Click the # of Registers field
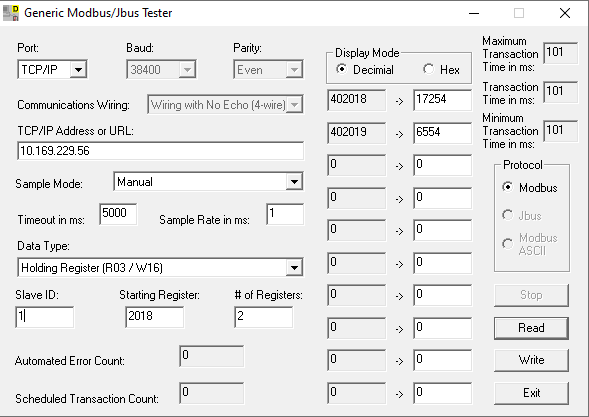Viewport: 589px width, 417px height. tap(264, 317)
